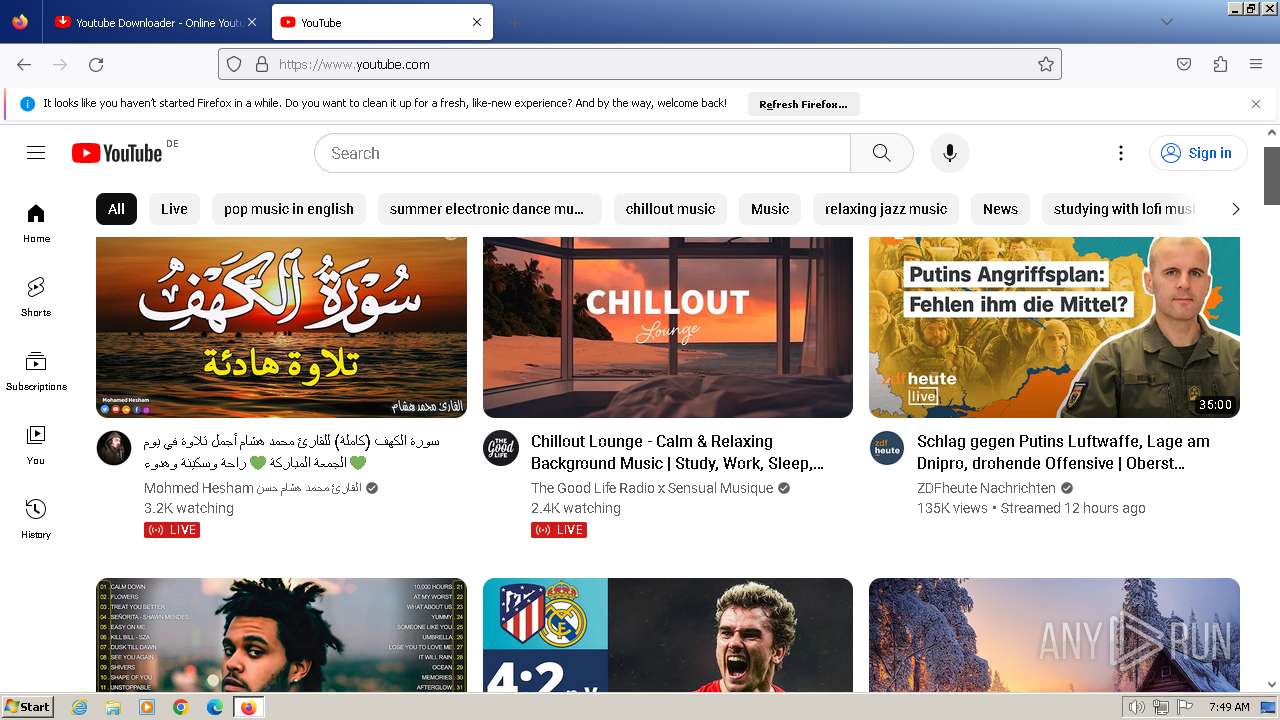Reload the page
1280x720 pixels.
96,64
